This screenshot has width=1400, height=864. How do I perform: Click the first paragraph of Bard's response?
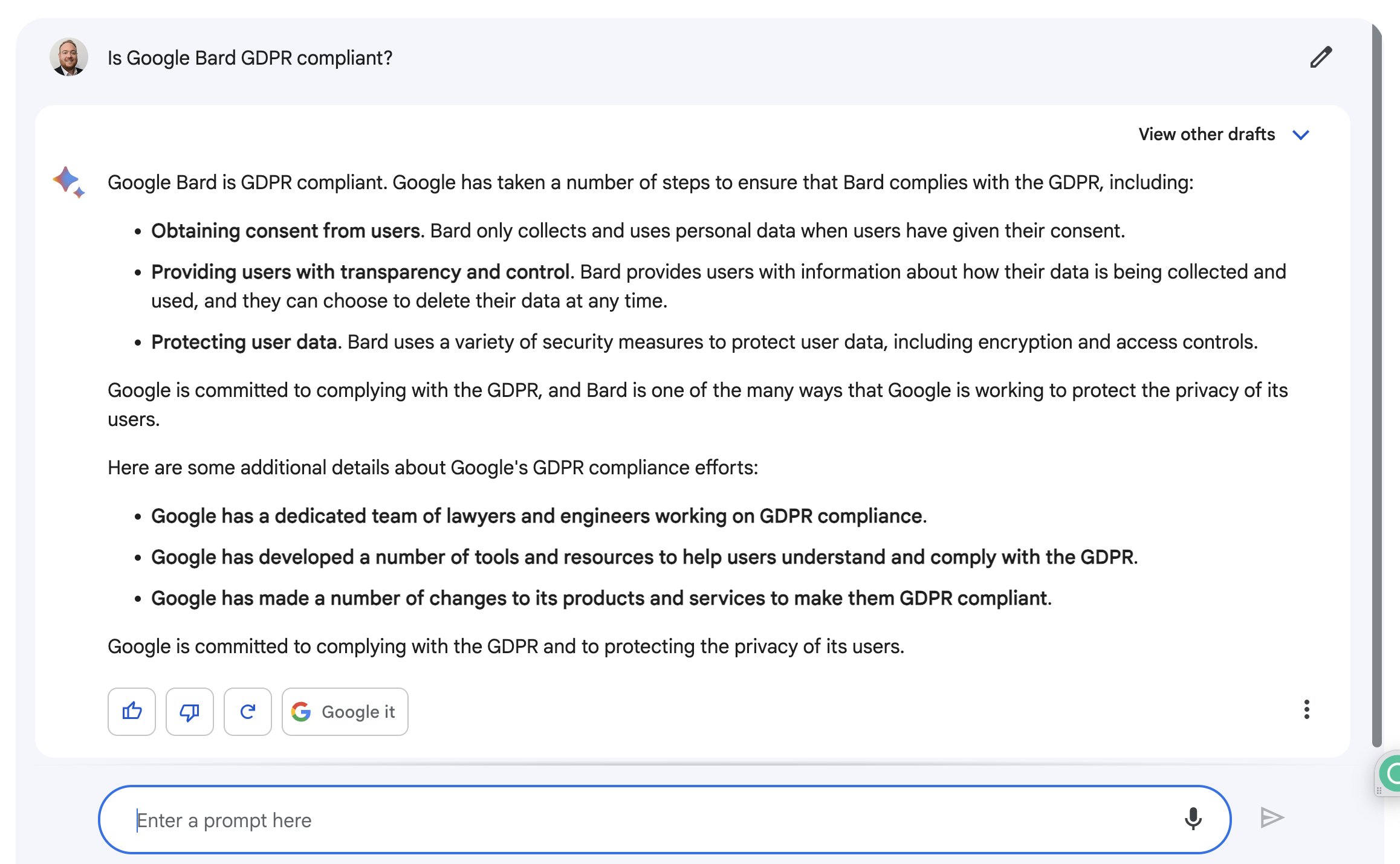(x=650, y=182)
